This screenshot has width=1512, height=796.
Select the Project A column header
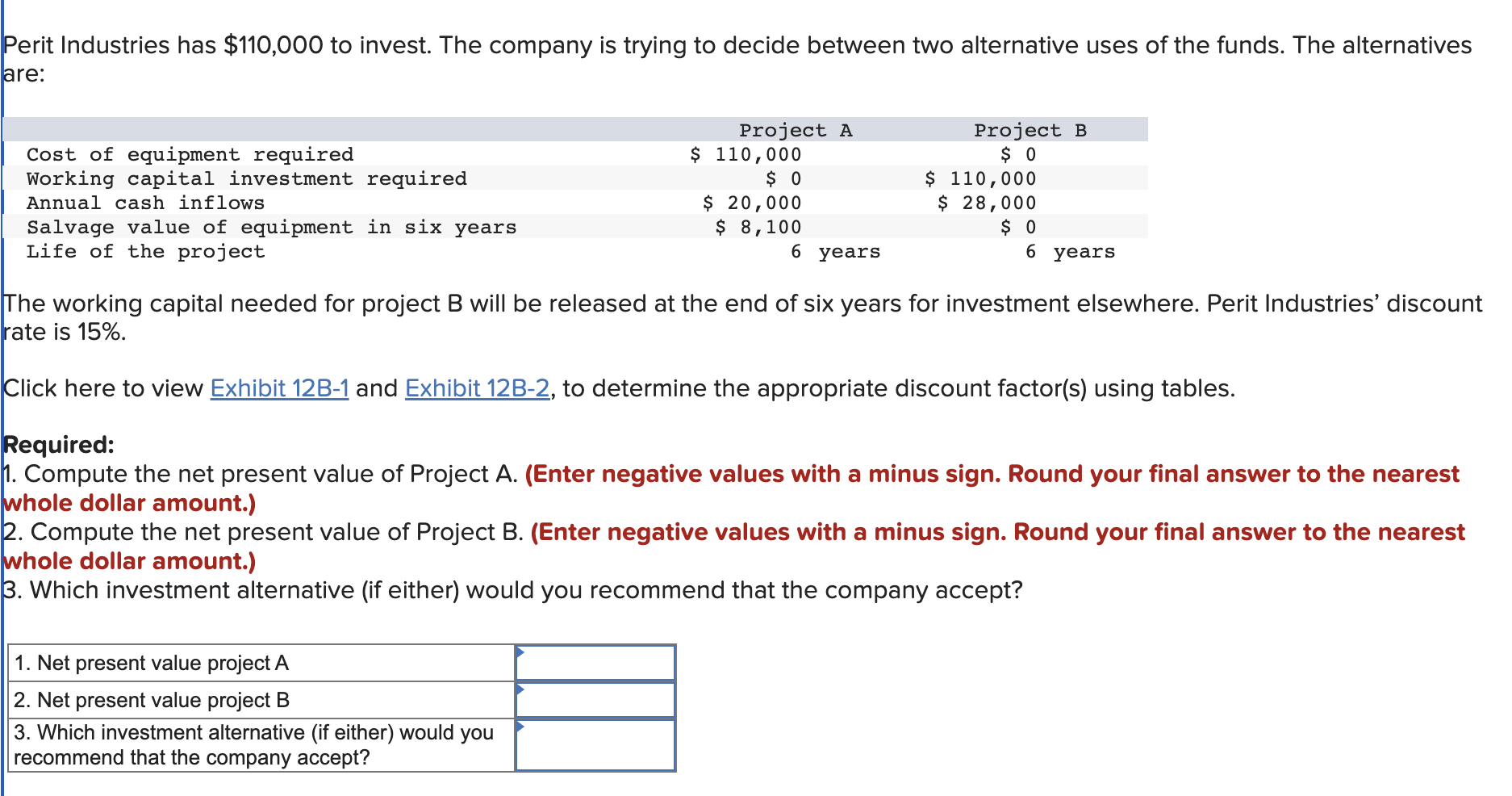tap(796, 130)
